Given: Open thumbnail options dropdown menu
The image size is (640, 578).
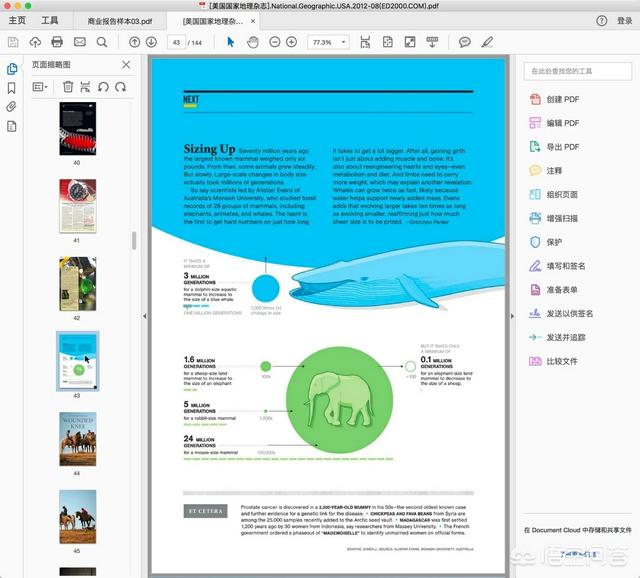Looking at the screenshot, I should pos(41,87).
